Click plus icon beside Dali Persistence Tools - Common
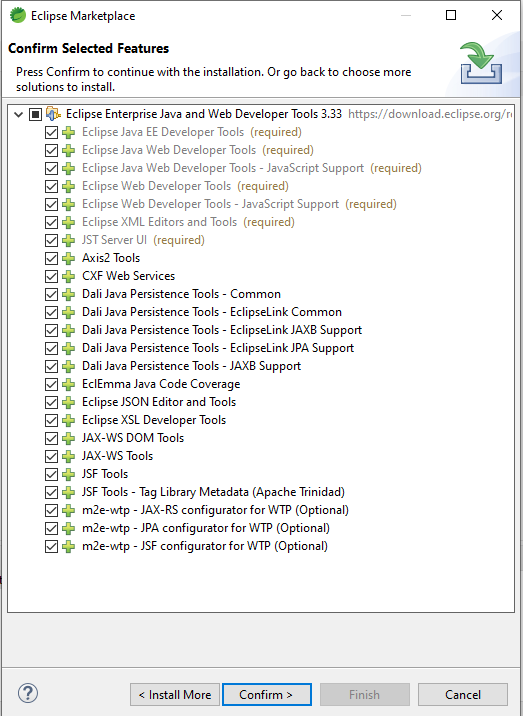 click(x=69, y=295)
